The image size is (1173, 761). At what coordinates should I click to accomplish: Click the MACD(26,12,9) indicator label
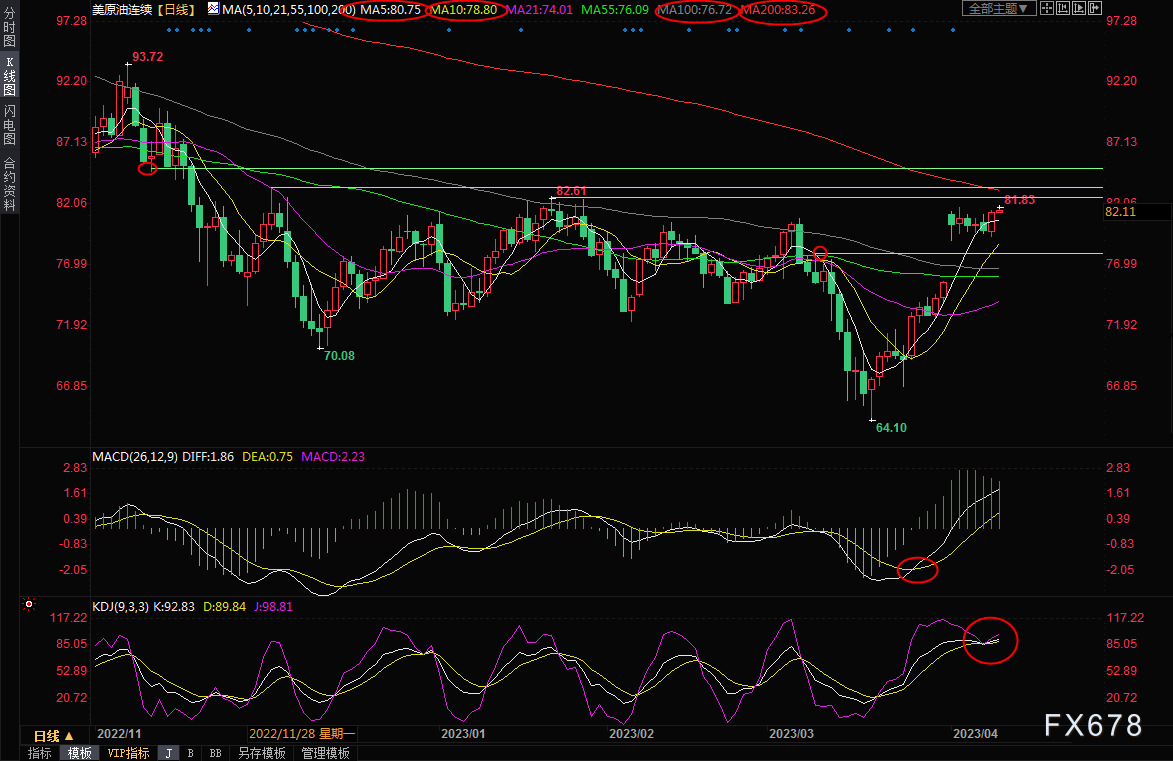coord(135,456)
